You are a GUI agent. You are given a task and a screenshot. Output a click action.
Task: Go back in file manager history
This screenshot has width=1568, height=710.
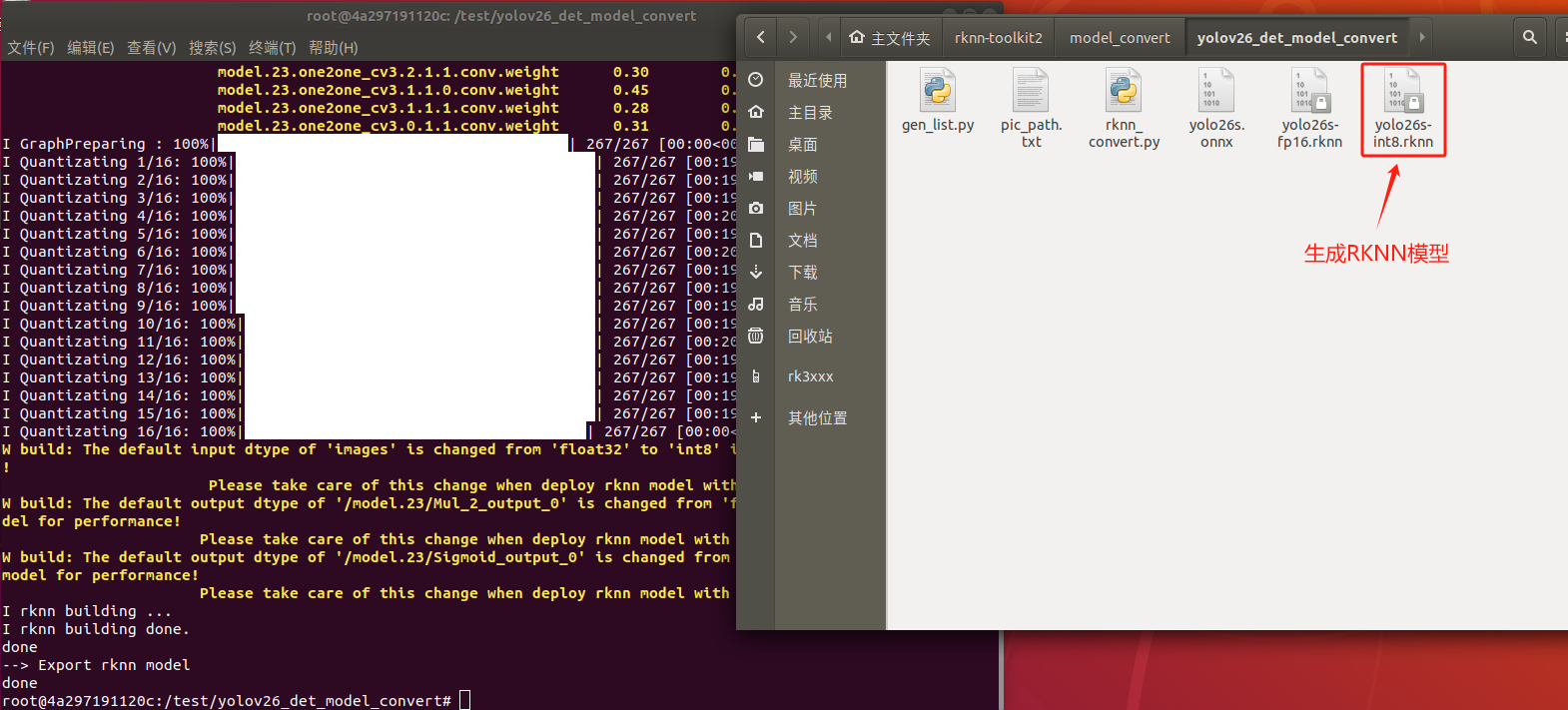[761, 37]
